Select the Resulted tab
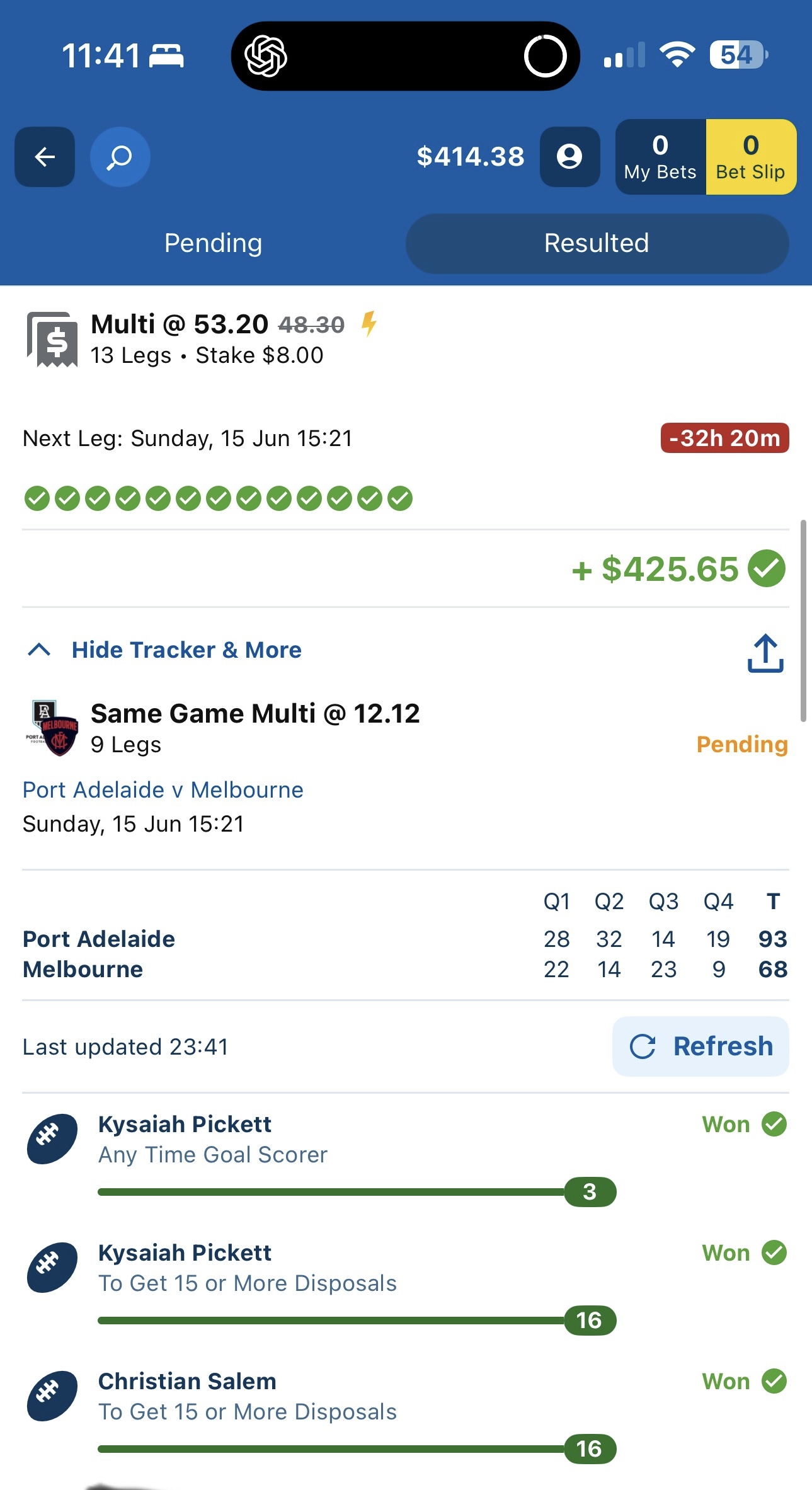The image size is (812, 1490). point(597,243)
